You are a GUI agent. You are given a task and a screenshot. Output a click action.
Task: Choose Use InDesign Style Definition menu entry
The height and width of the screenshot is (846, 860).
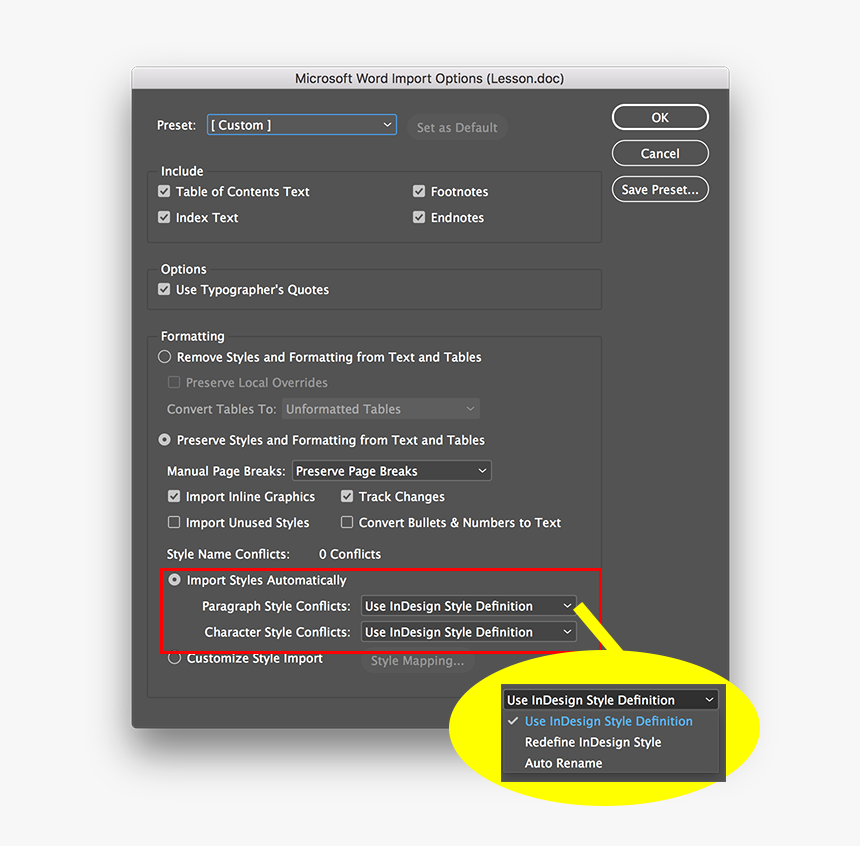point(608,721)
